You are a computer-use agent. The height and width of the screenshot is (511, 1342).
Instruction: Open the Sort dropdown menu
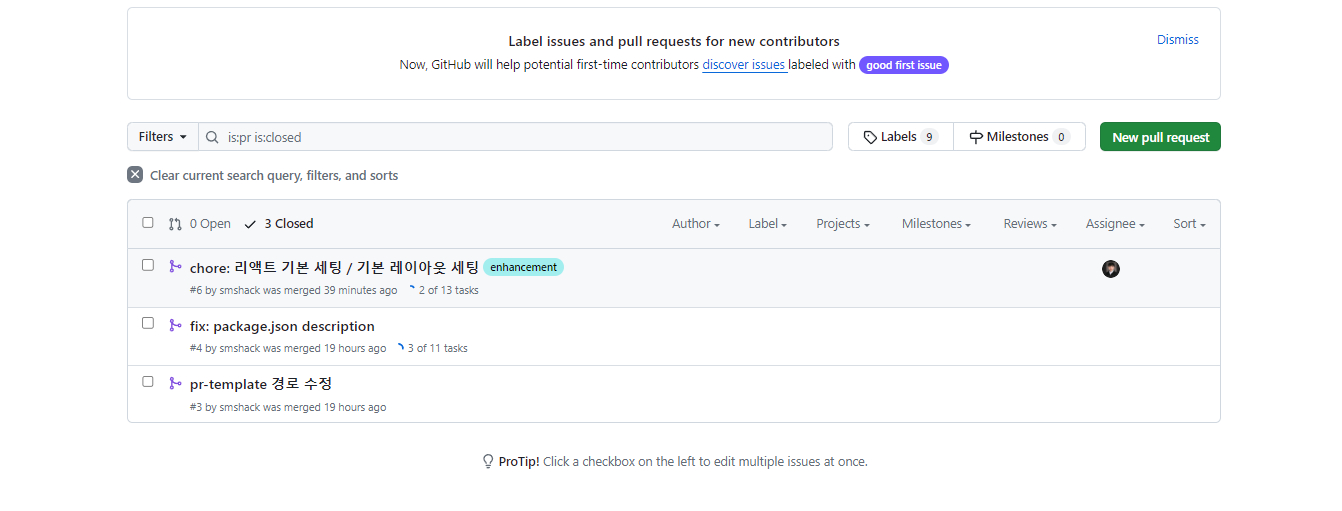point(1189,224)
